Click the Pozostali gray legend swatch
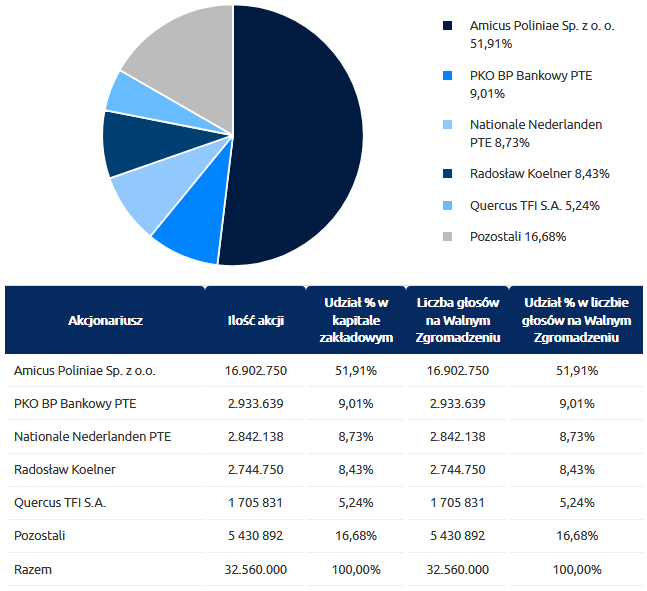This screenshot has width=647, height=591. (x=447, y=236)
